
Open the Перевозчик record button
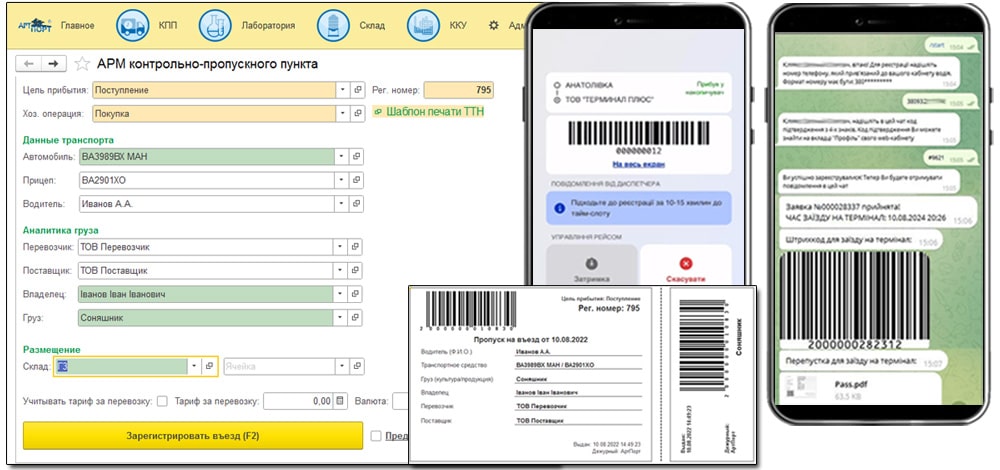pyautogui.click(x=356, y=247)
